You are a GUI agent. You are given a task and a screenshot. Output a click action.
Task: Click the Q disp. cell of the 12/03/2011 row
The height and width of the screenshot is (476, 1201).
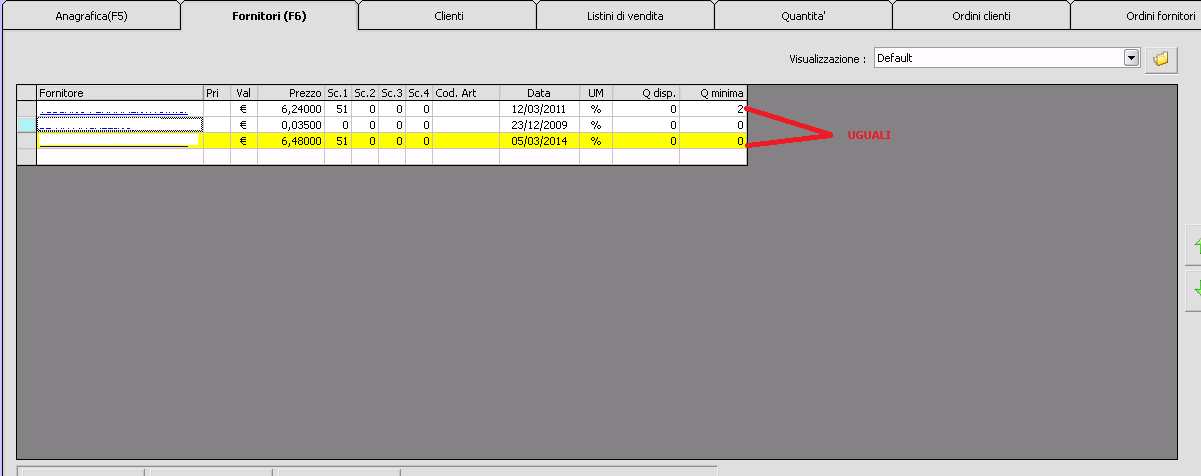(646, 109)
